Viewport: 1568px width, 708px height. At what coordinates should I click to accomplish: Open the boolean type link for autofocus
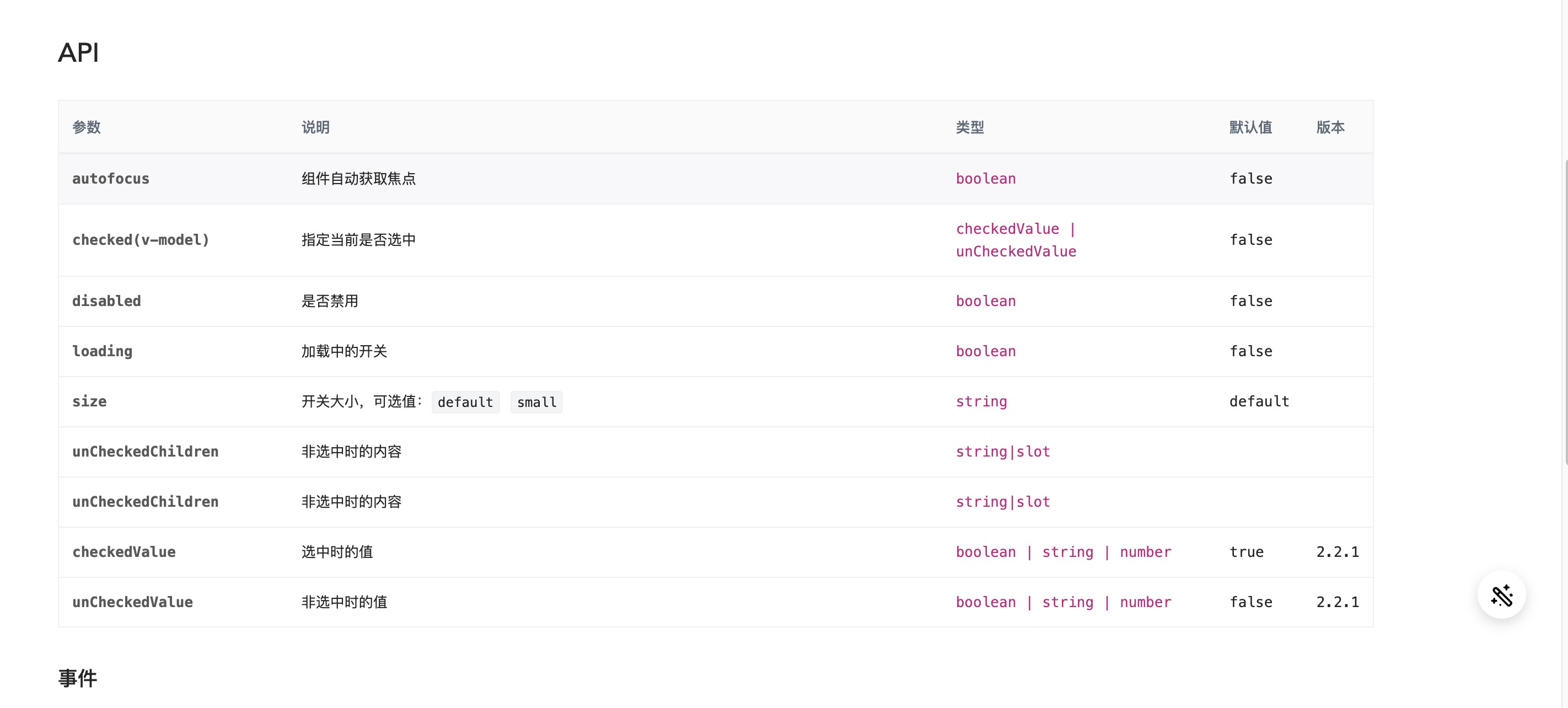[x=985, y=178]
